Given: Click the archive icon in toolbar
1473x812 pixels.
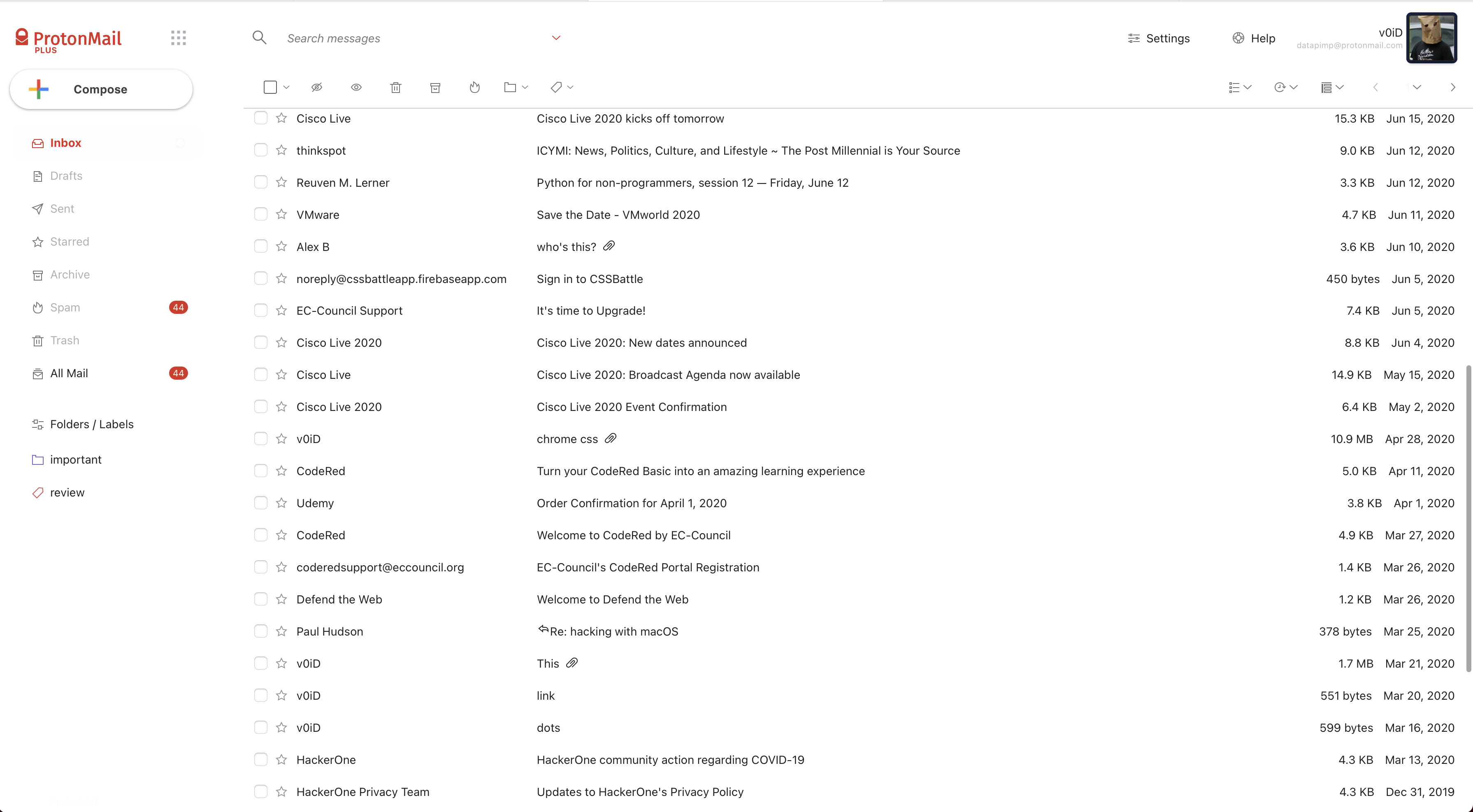Looking at the screenshot, I should (435, 88).
